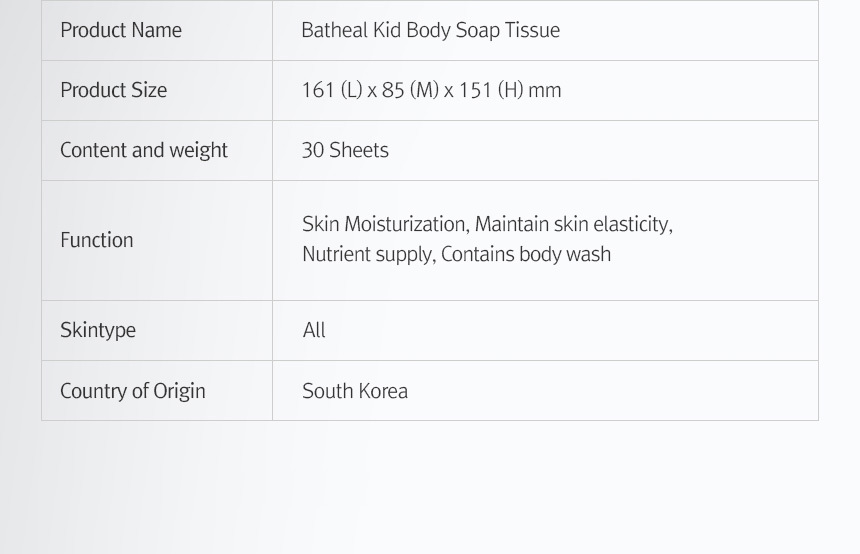Click the "Nutrient supply" phrase
Screen dimensions: 860x554
[367, 254]
